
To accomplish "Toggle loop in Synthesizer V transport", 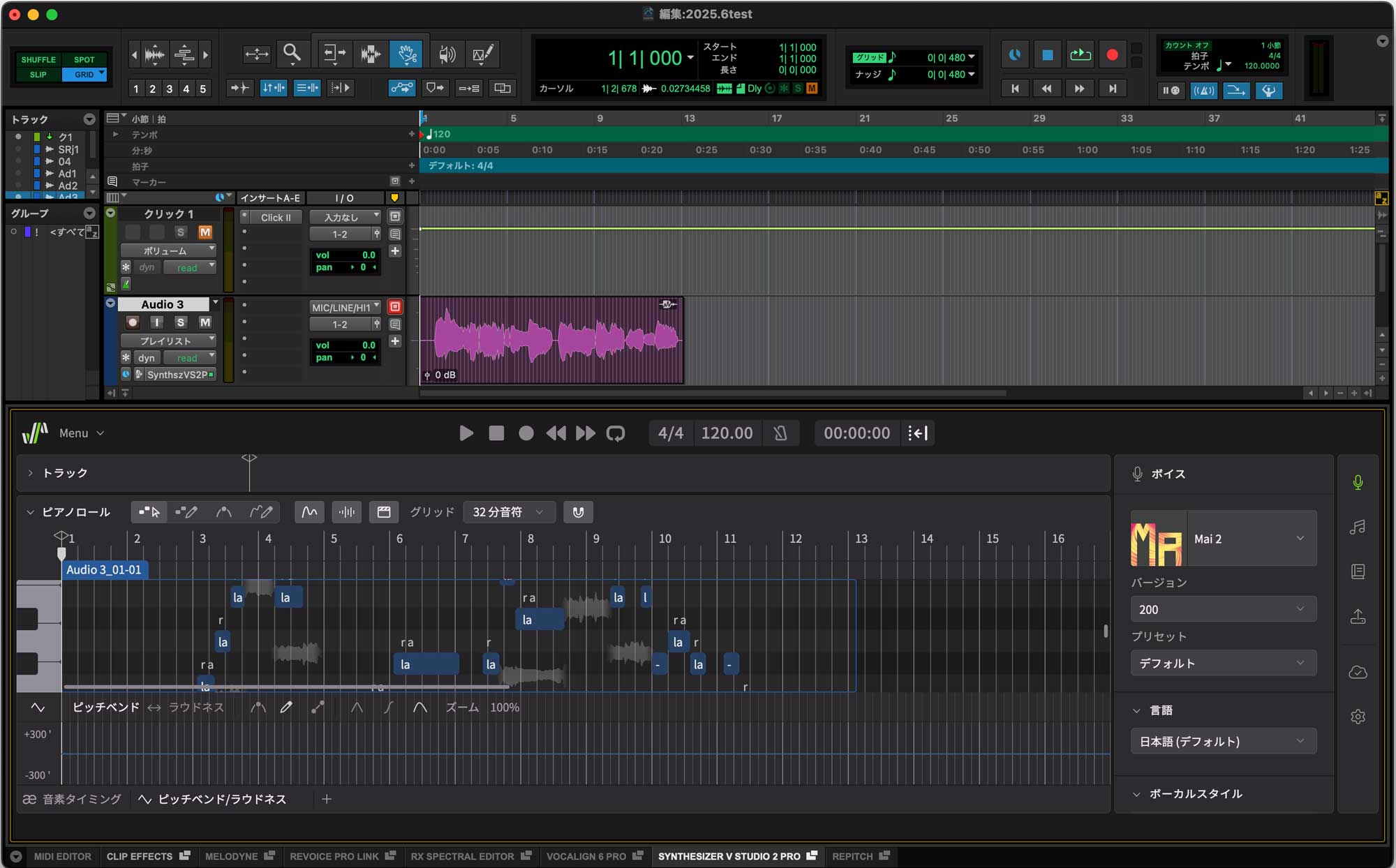I will tap(615, 433).
